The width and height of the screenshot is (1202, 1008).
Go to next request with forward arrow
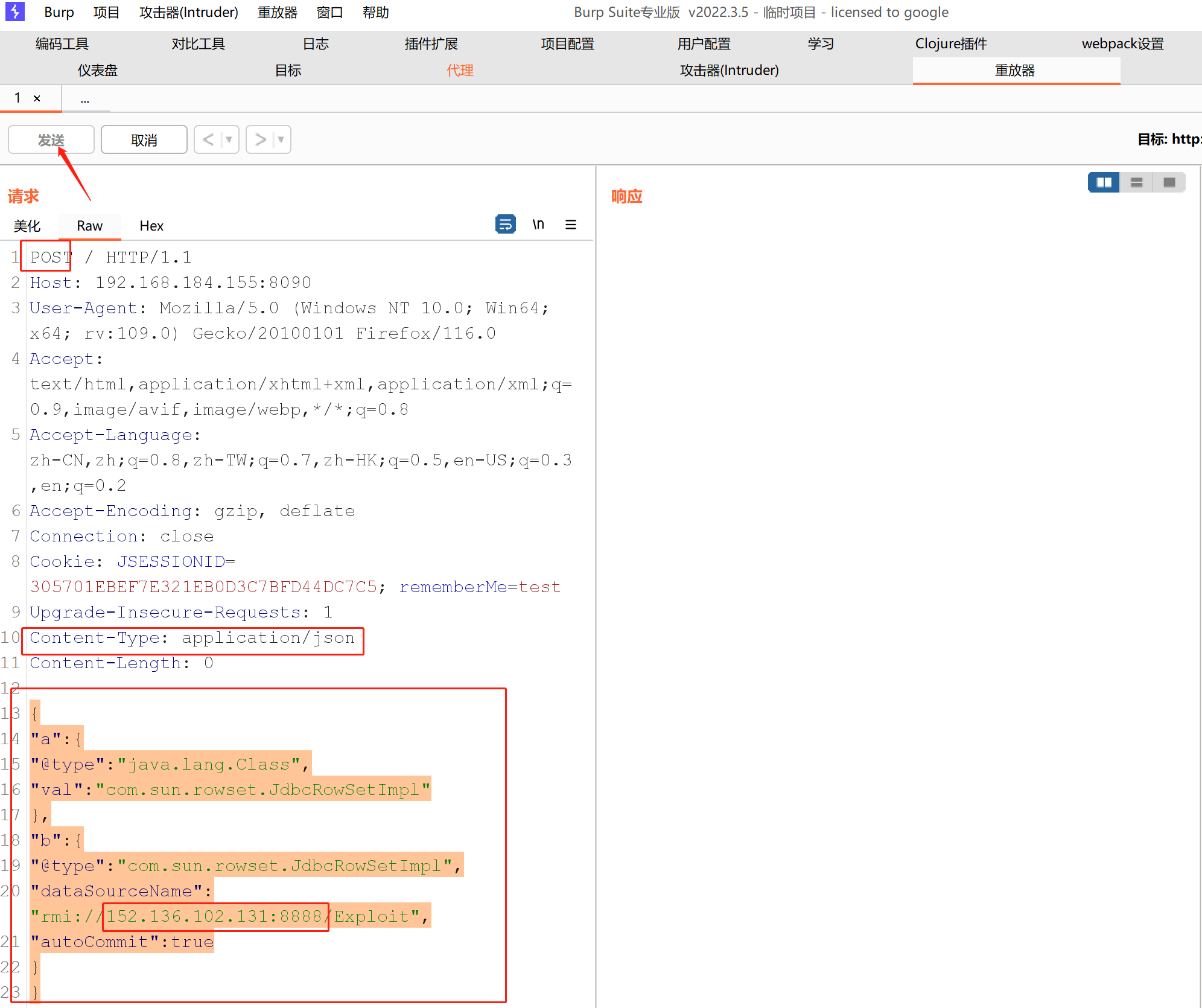261,139
